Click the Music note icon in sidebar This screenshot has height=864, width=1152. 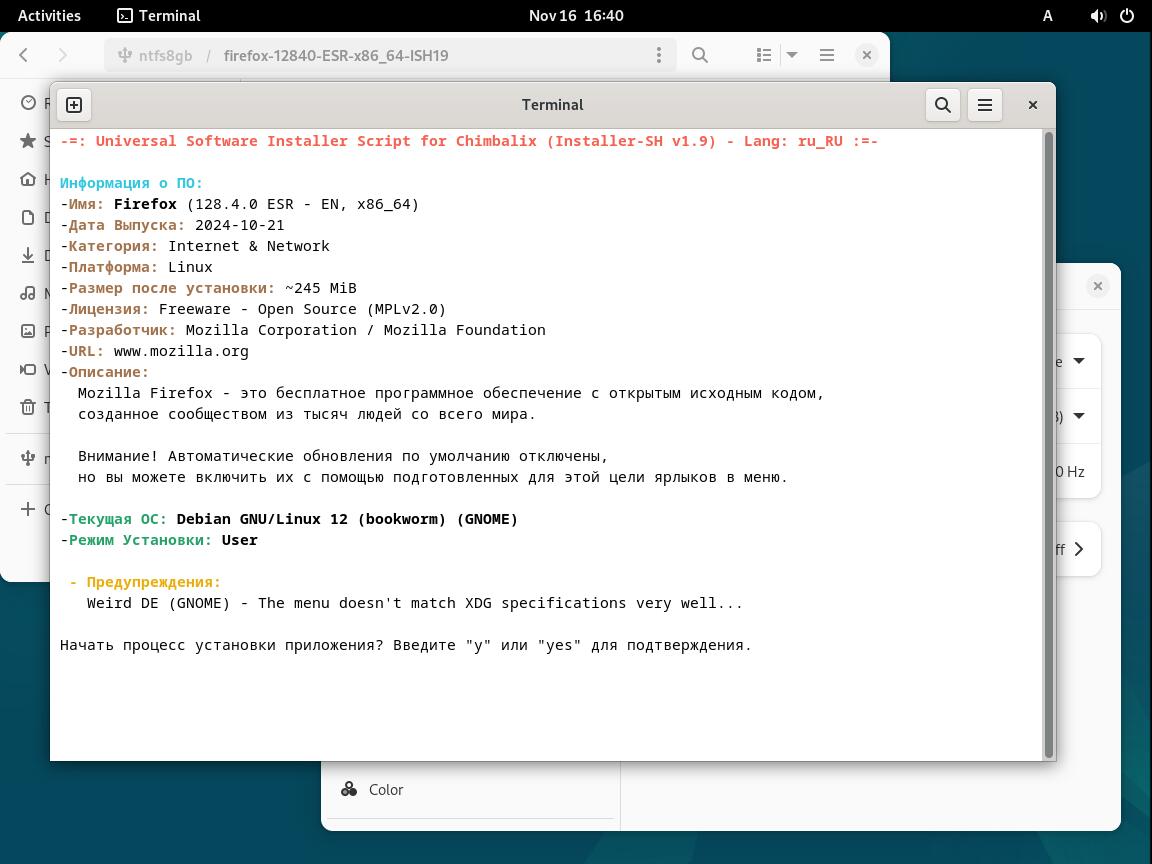point(28,293)
